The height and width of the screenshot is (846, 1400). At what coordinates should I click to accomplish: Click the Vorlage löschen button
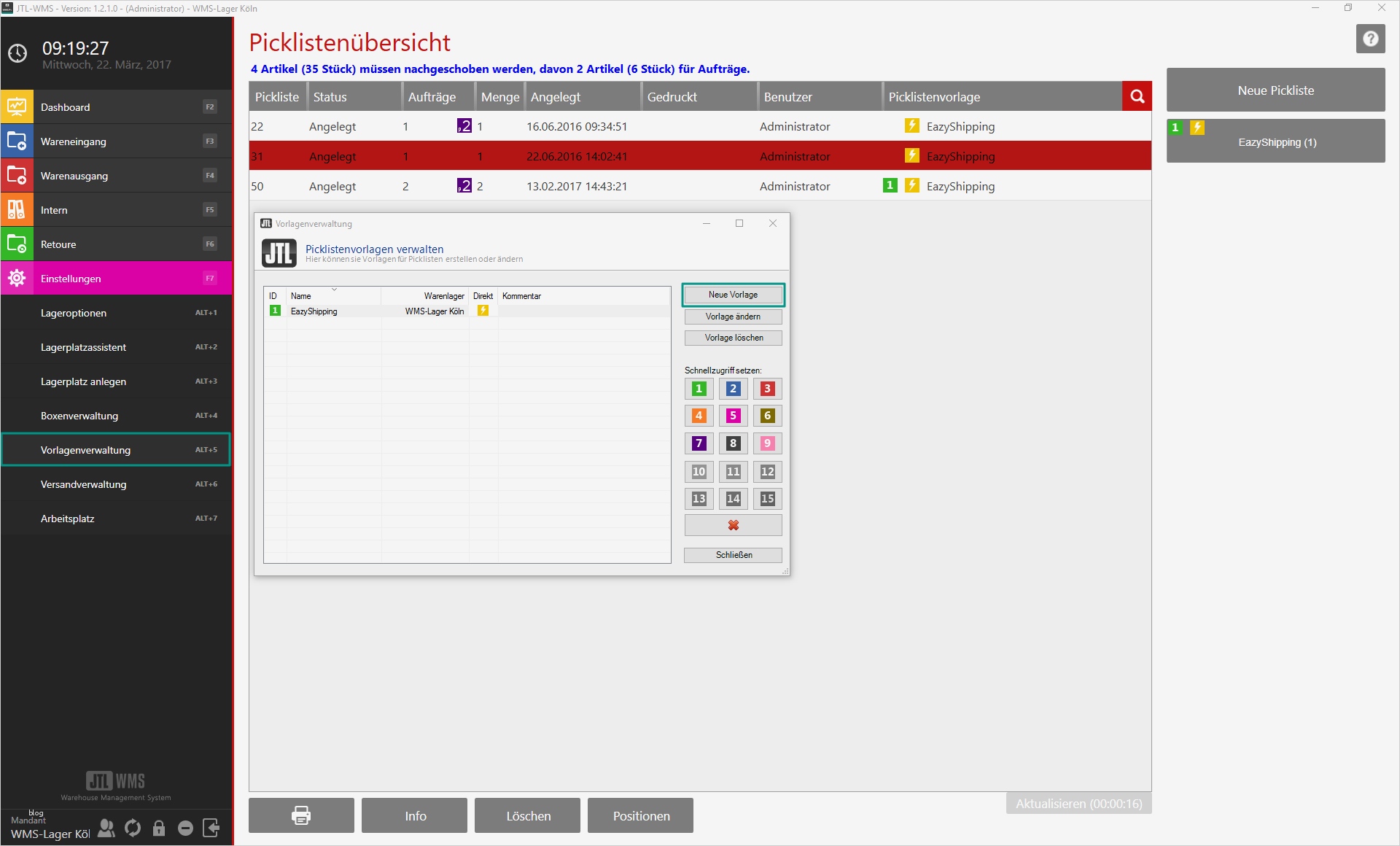pos(733,338)
